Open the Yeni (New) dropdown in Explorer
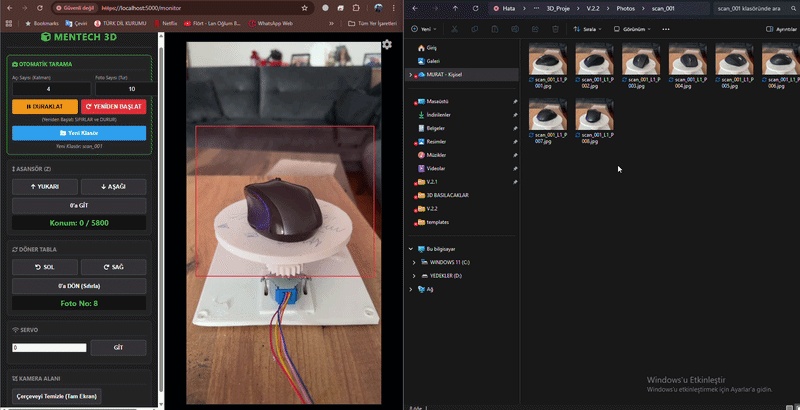800x410 pixels. click(424, 29)
